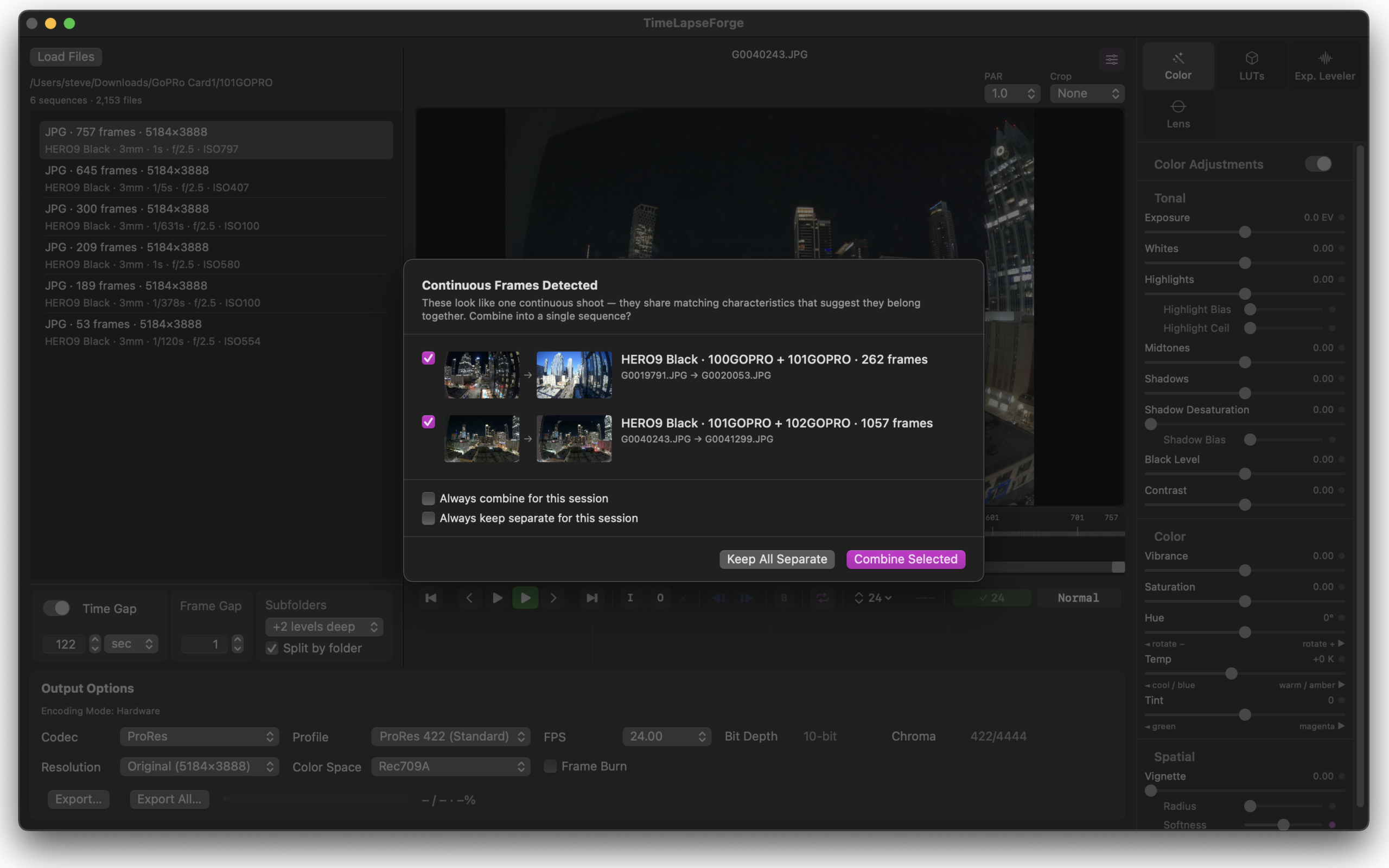Open the Profile ProRes 422 dropdown
1389x868 pixels.
(450, 737)
